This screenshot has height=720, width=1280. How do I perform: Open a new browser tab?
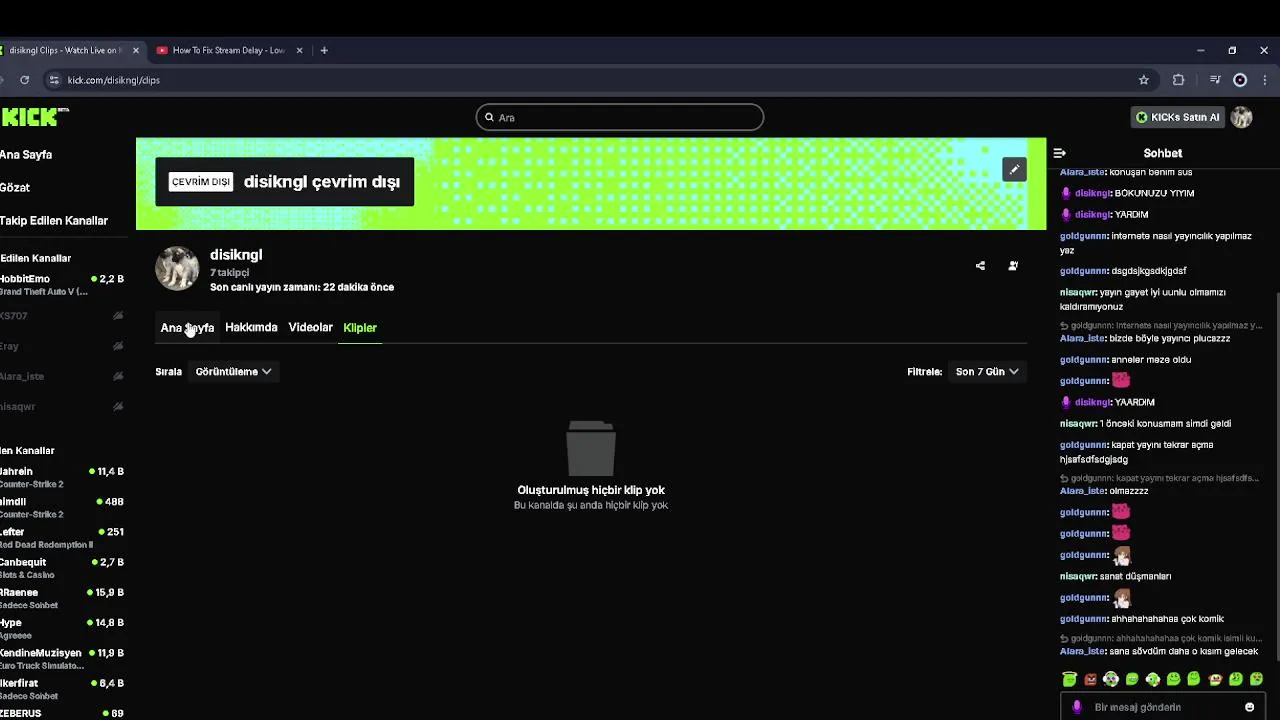click(x=324, y=50)
